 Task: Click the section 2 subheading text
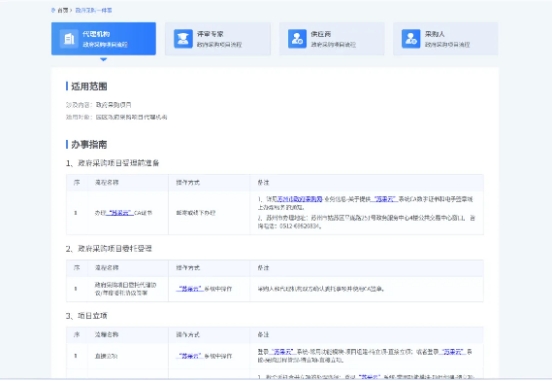pyautogui.click(x=109, y=248)
